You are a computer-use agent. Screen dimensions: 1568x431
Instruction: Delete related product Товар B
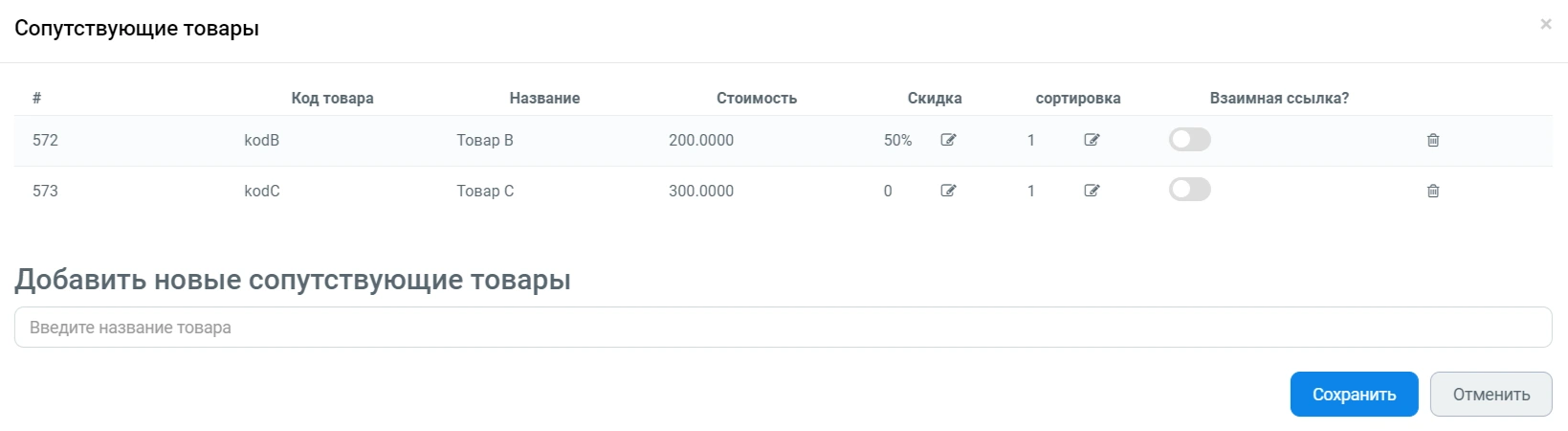point(1433,140)
